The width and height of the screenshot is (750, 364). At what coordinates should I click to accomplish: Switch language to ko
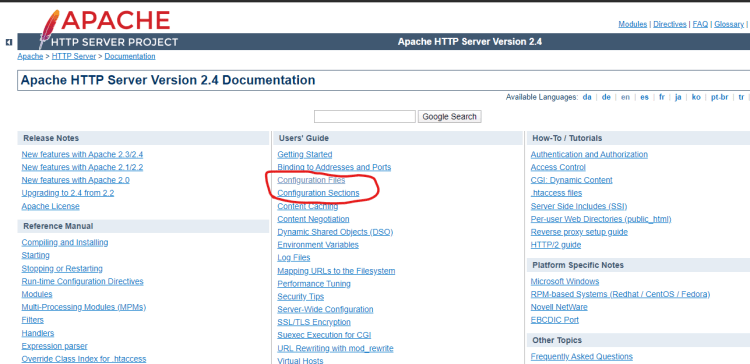pyautogui.click(x=696, y=97)
